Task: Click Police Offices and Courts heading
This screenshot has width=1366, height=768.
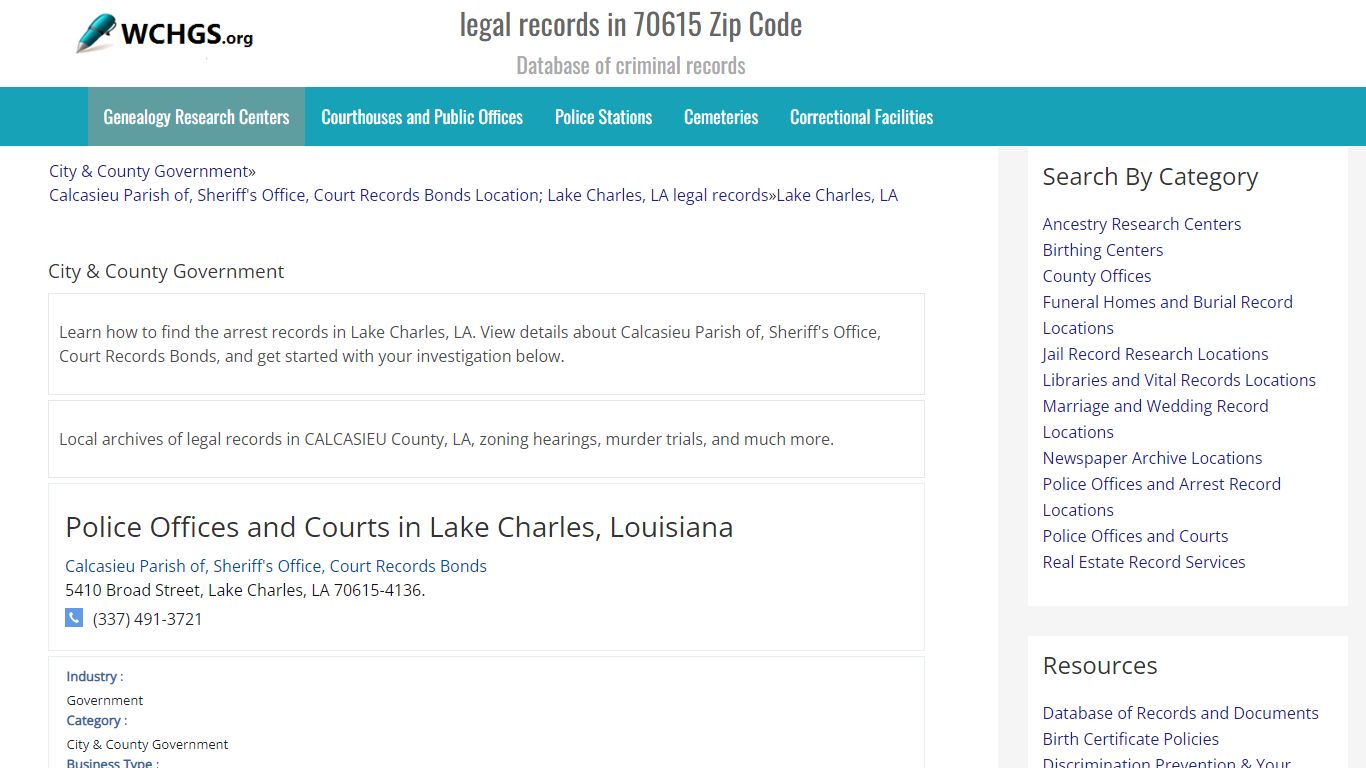Action: [399, 527]
